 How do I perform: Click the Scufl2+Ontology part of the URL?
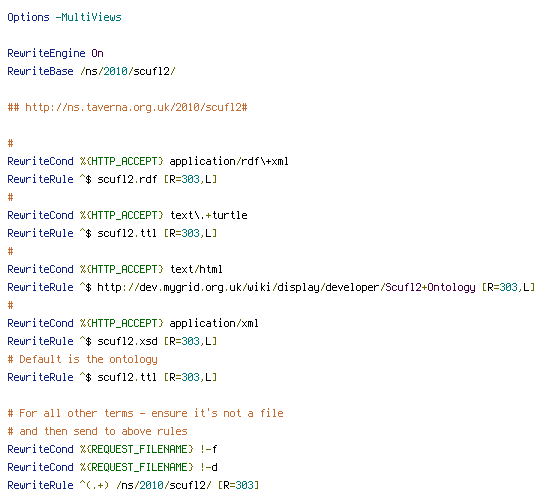pyautogui.click(x=431, y=287)
